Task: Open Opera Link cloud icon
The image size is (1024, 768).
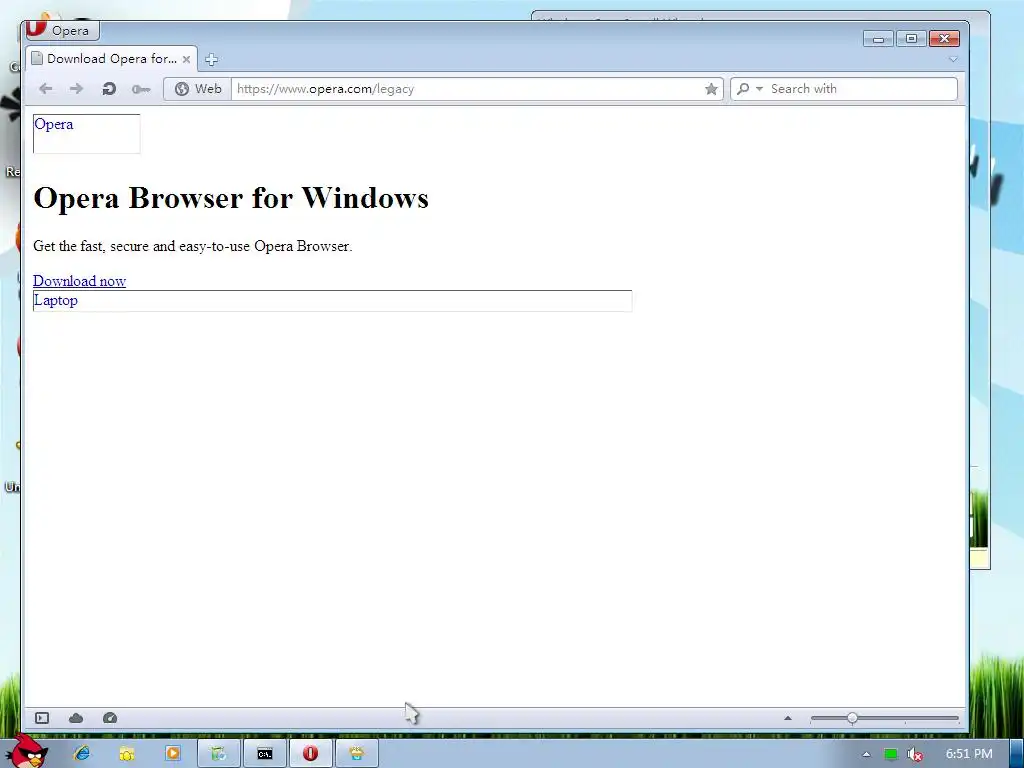Action: (76, 718)
